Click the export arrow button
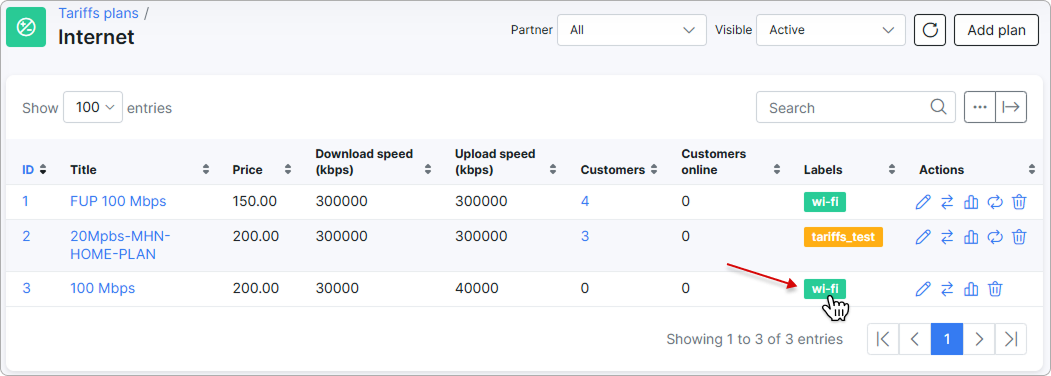This screenshot has width=1051, height=376. [1011, 107]
